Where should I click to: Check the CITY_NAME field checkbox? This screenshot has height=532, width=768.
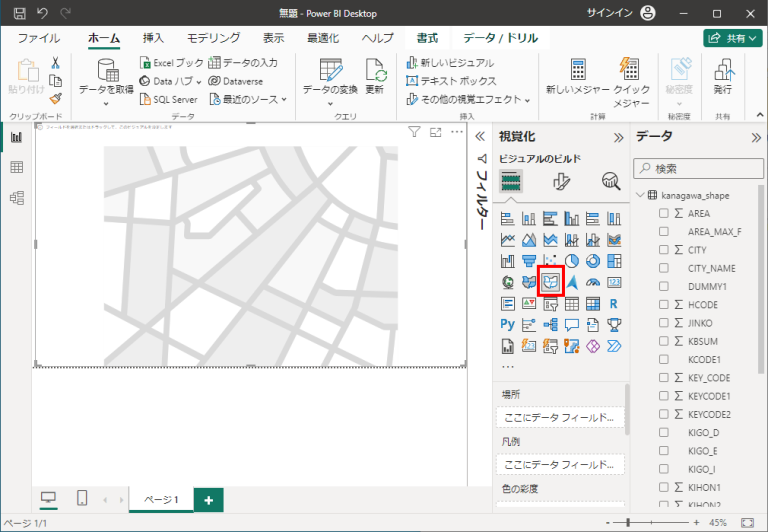point(664,268)
